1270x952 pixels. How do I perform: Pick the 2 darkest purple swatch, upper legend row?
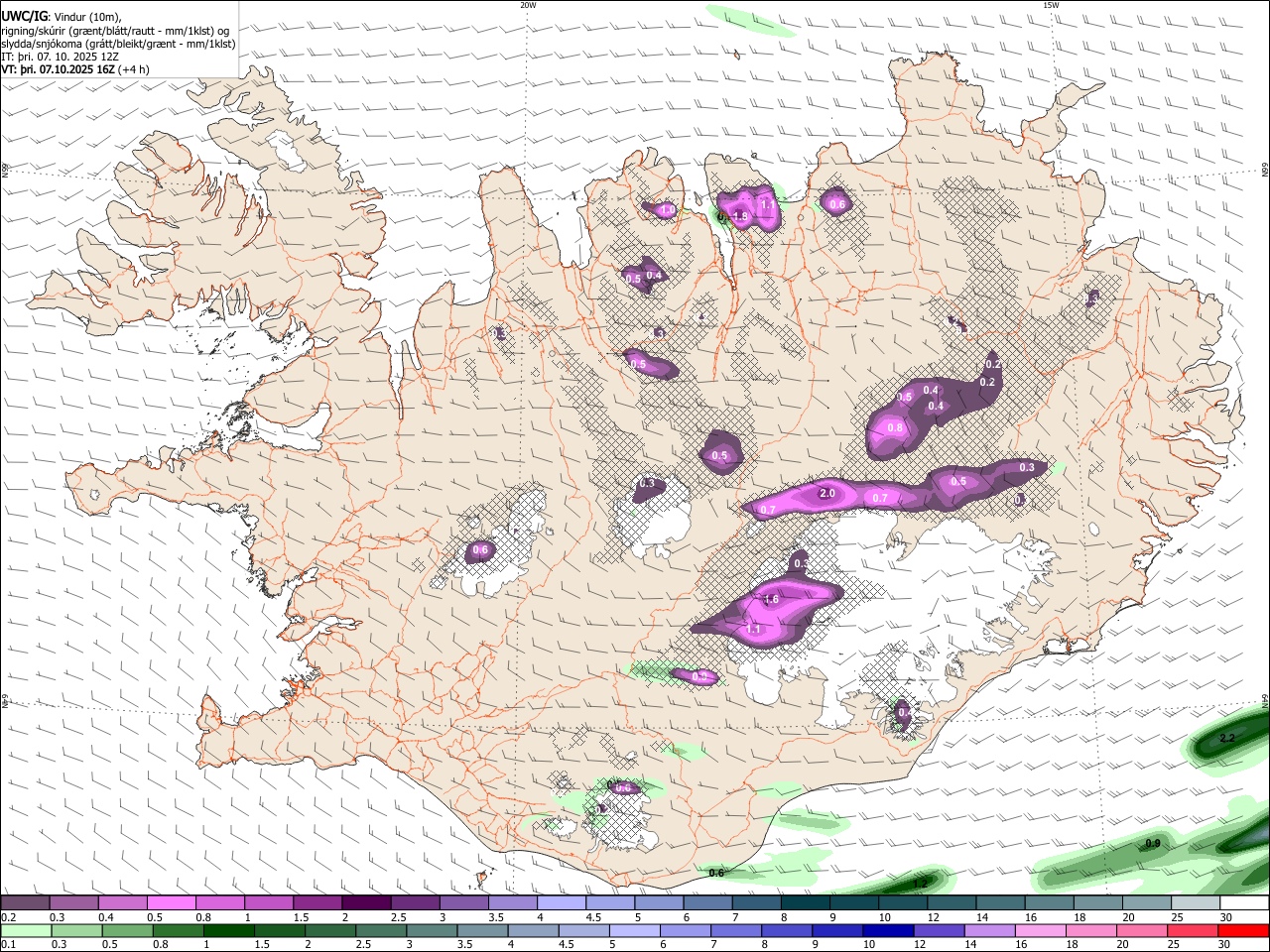(366, 903)
